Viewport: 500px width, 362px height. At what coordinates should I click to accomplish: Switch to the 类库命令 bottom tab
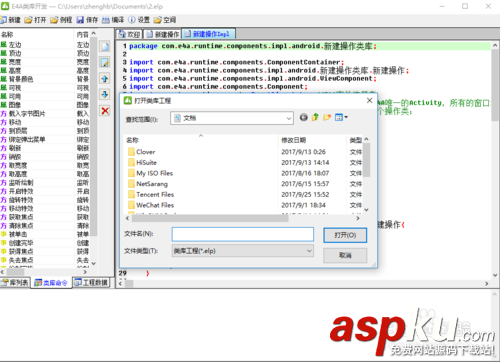click(x=51, y=283)
